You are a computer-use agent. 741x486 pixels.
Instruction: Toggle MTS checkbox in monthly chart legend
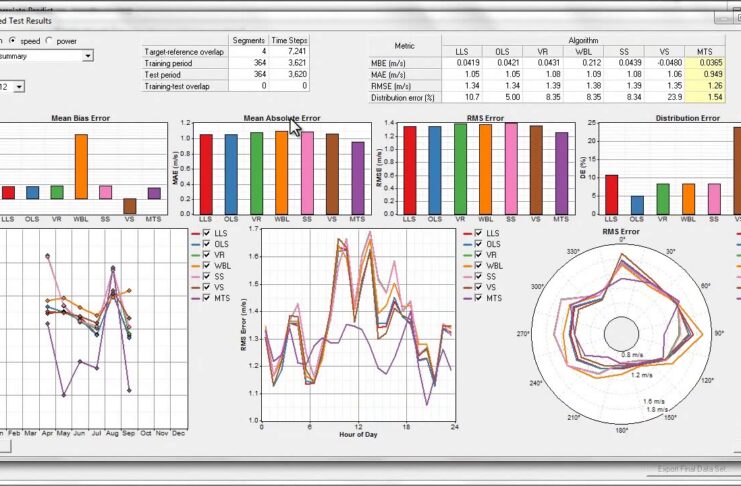[206, 298]
